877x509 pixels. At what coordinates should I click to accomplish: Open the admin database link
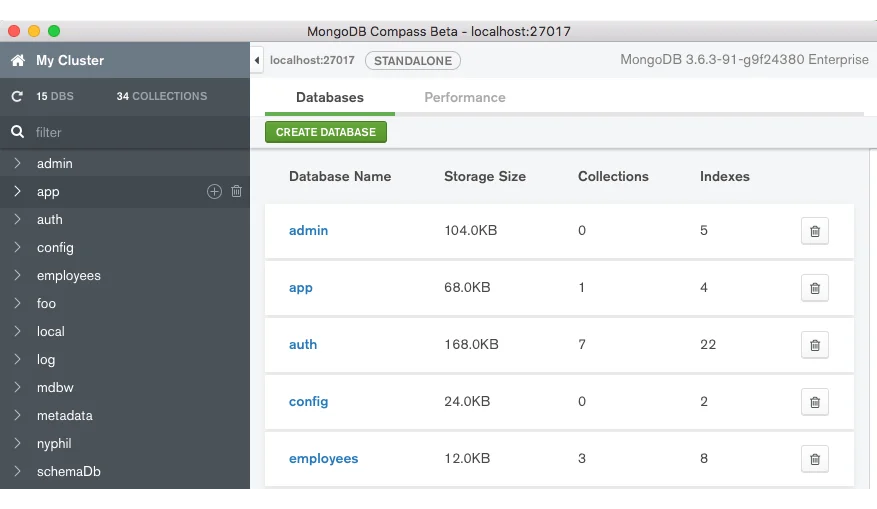coord(308,230)
